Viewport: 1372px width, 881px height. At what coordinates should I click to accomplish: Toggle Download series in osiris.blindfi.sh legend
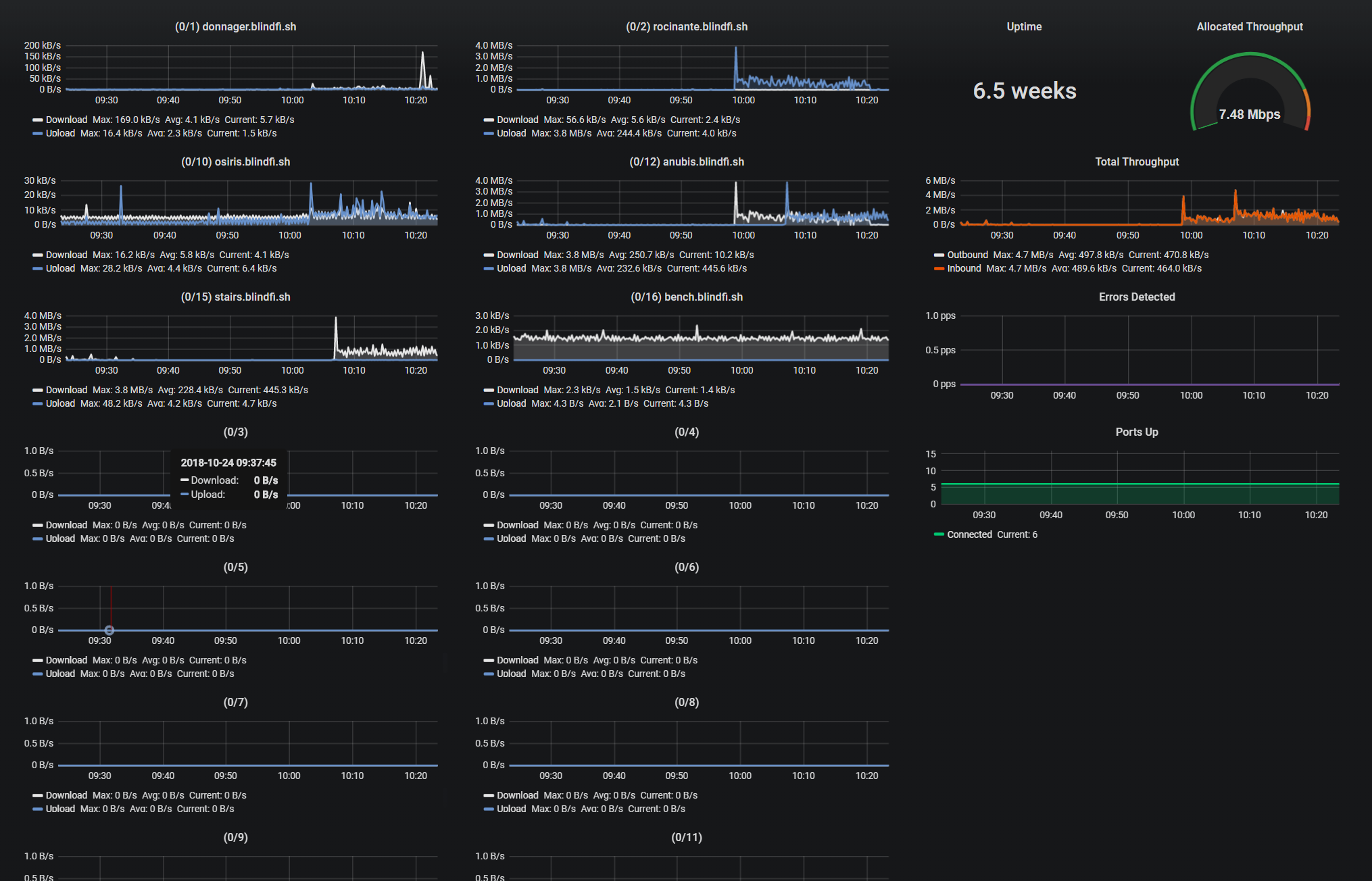pos(66,255)
